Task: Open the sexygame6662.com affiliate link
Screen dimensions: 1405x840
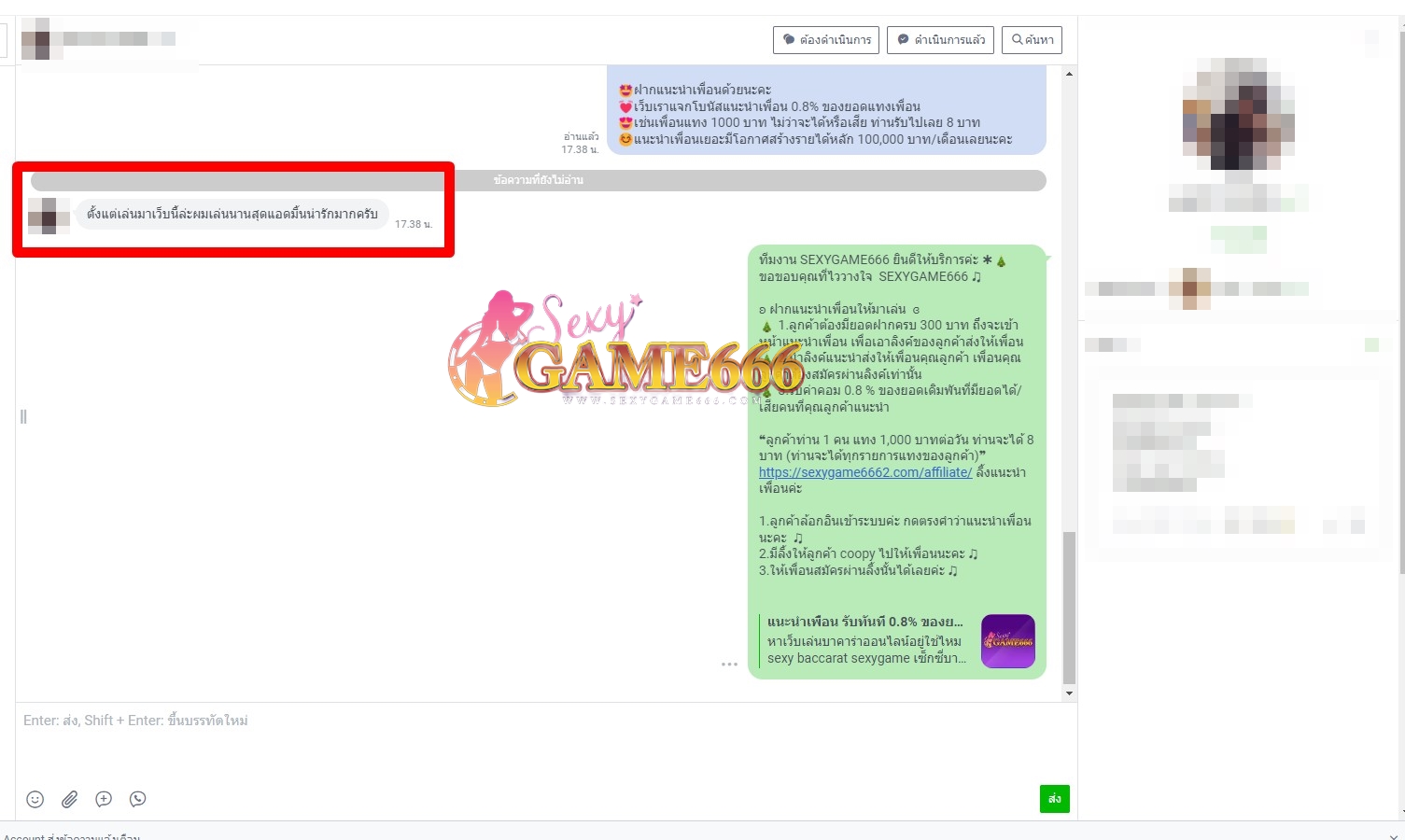Action: pyautogui.click(x=864, y=472)
